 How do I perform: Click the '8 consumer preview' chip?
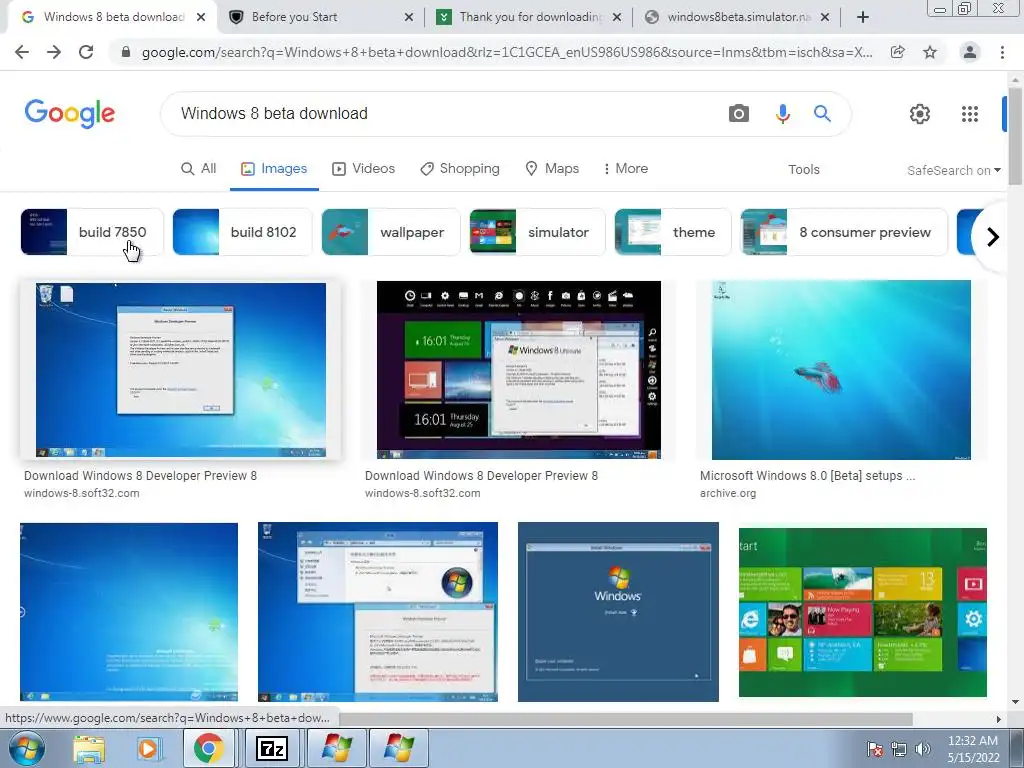[x=844, y=232]
